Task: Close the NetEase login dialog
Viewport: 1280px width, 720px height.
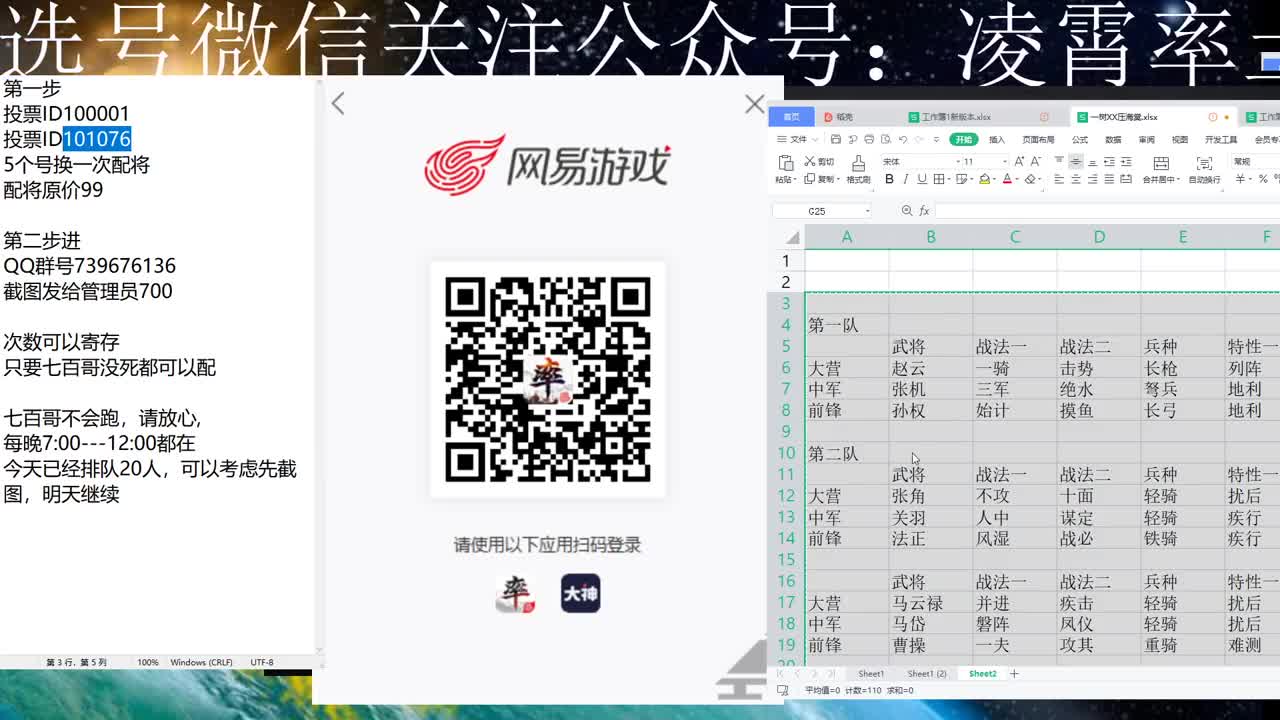Action: 755,104
